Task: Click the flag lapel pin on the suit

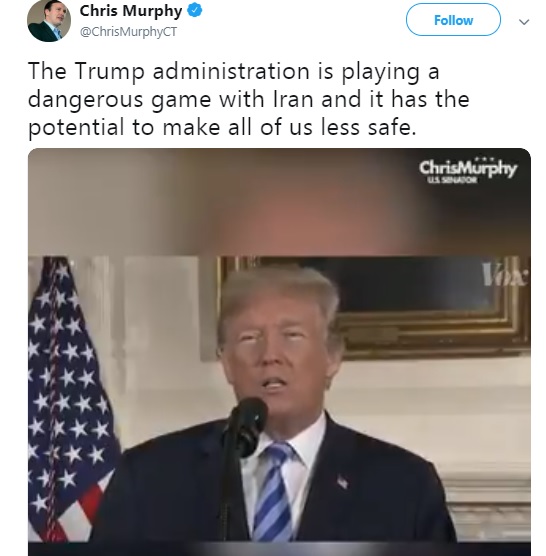Action: pos(342,482)
